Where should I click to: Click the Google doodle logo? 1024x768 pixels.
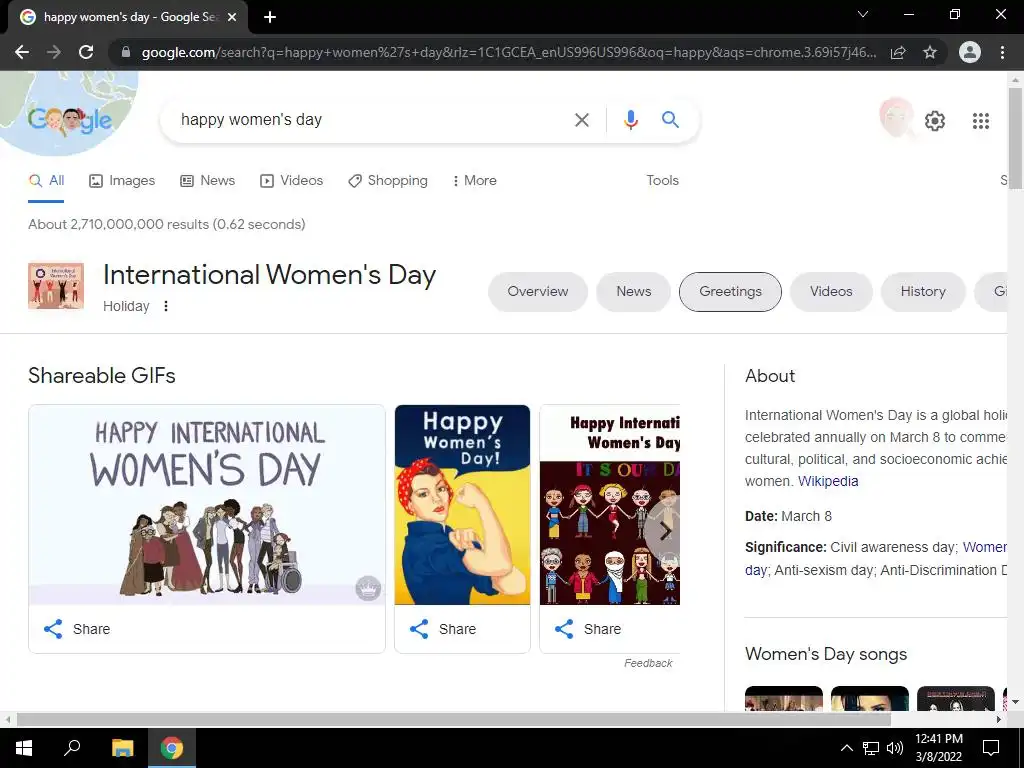(x=69, y=120)
